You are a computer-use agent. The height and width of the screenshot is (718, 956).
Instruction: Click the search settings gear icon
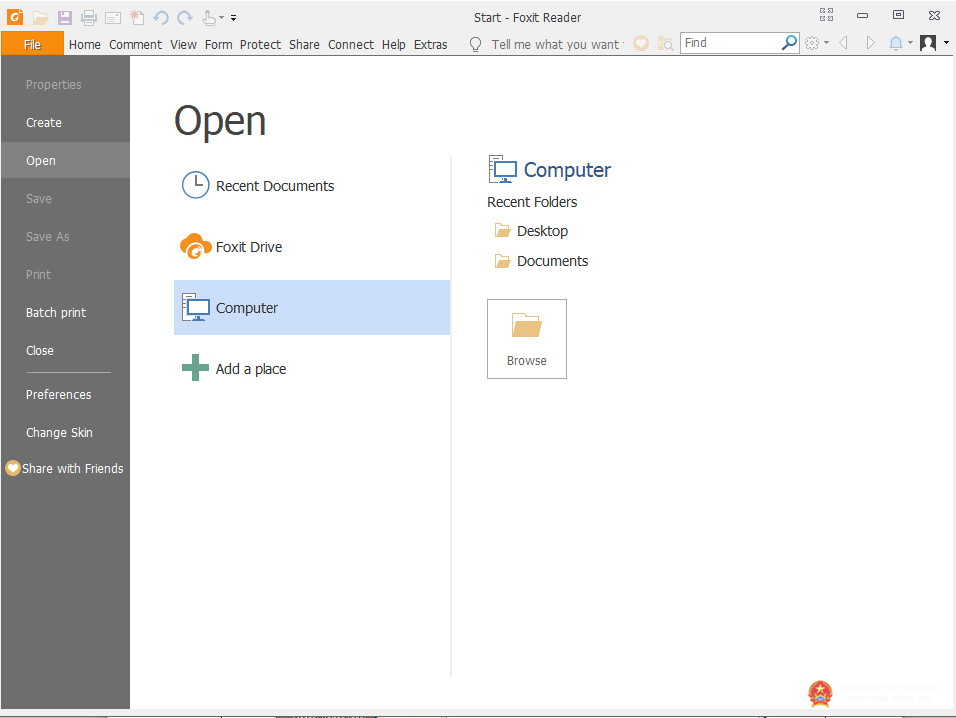(812, 43)
